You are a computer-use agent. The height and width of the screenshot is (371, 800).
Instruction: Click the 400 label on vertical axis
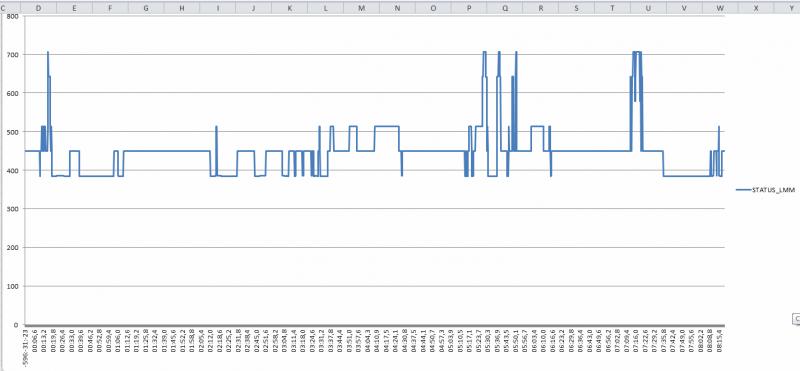13,170
